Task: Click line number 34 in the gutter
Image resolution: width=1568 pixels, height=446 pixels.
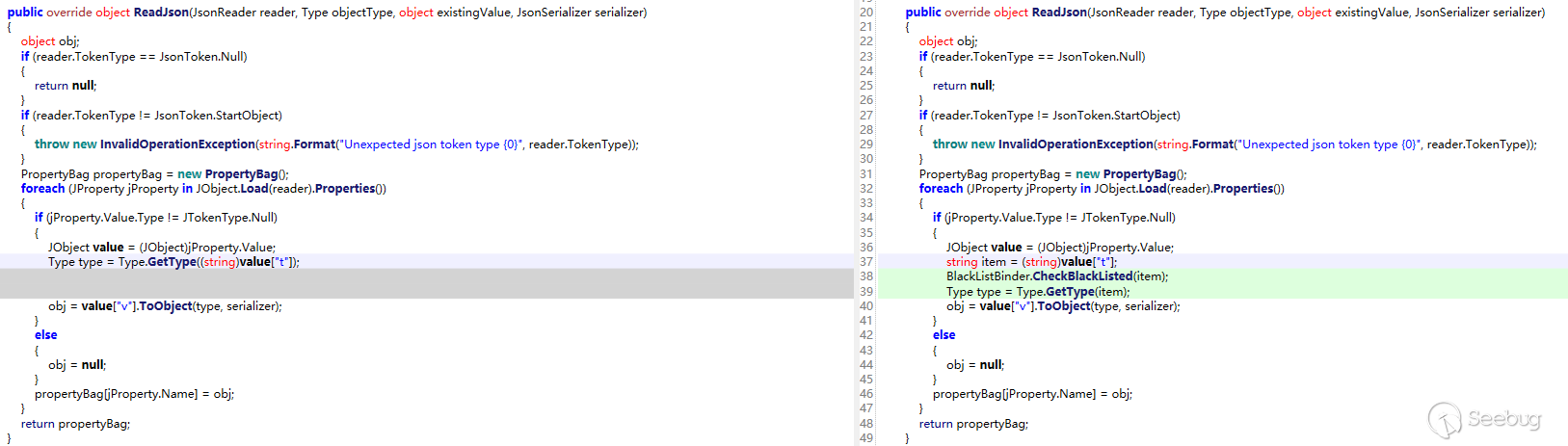Action: [865, 218]
